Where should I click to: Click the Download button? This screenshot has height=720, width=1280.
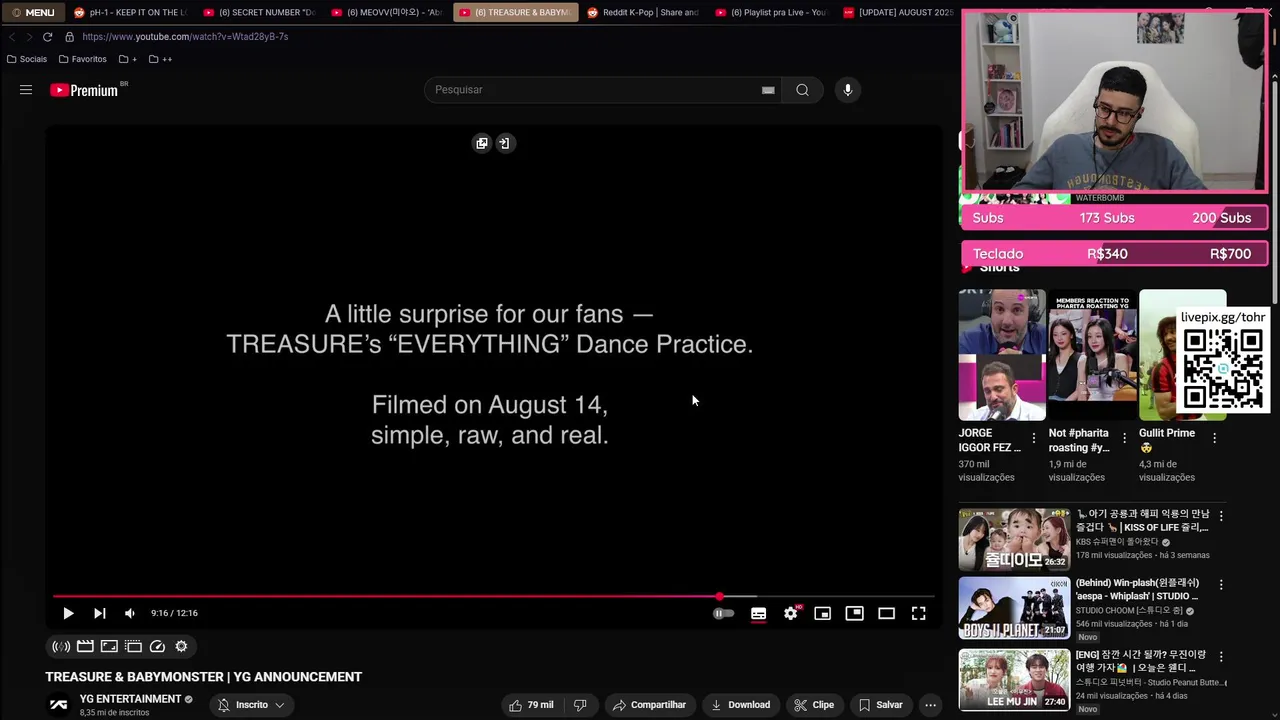(740, 705)
